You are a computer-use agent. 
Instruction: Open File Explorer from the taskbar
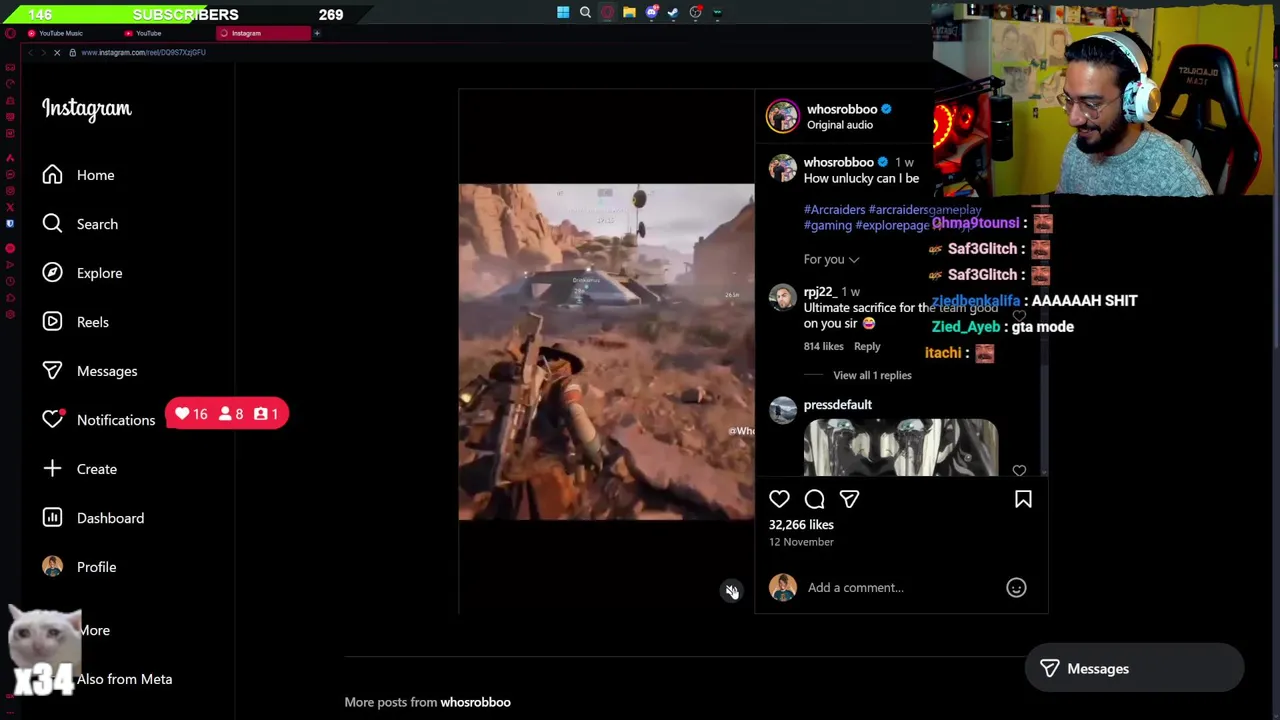coord(629,13)
